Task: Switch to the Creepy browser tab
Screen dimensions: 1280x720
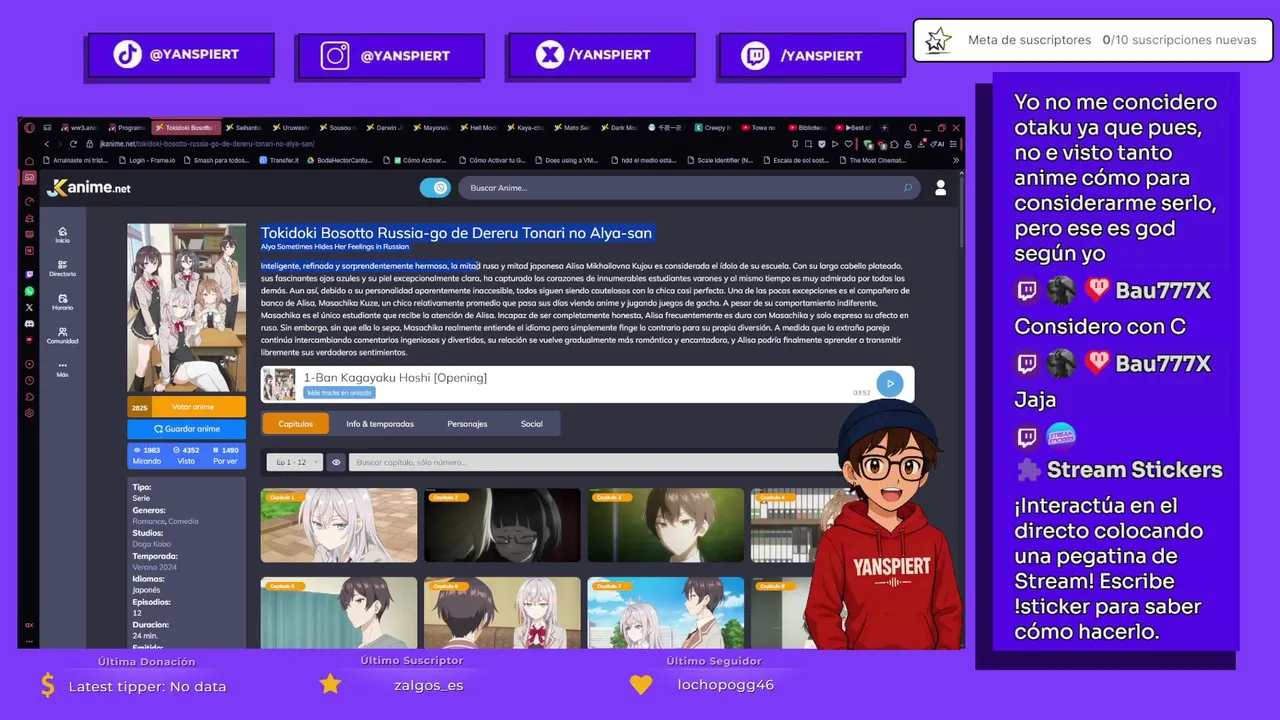Action: 712,128
